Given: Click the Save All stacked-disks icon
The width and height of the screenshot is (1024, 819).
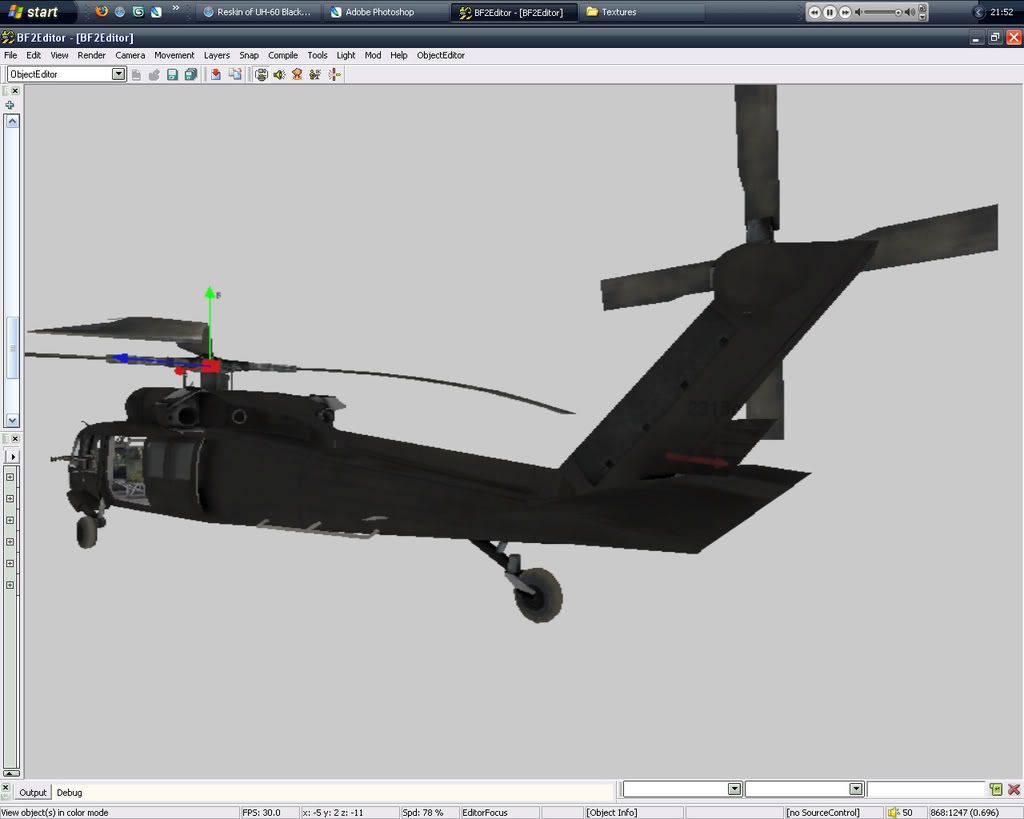Looking at the screenshot, I should 190,74.
